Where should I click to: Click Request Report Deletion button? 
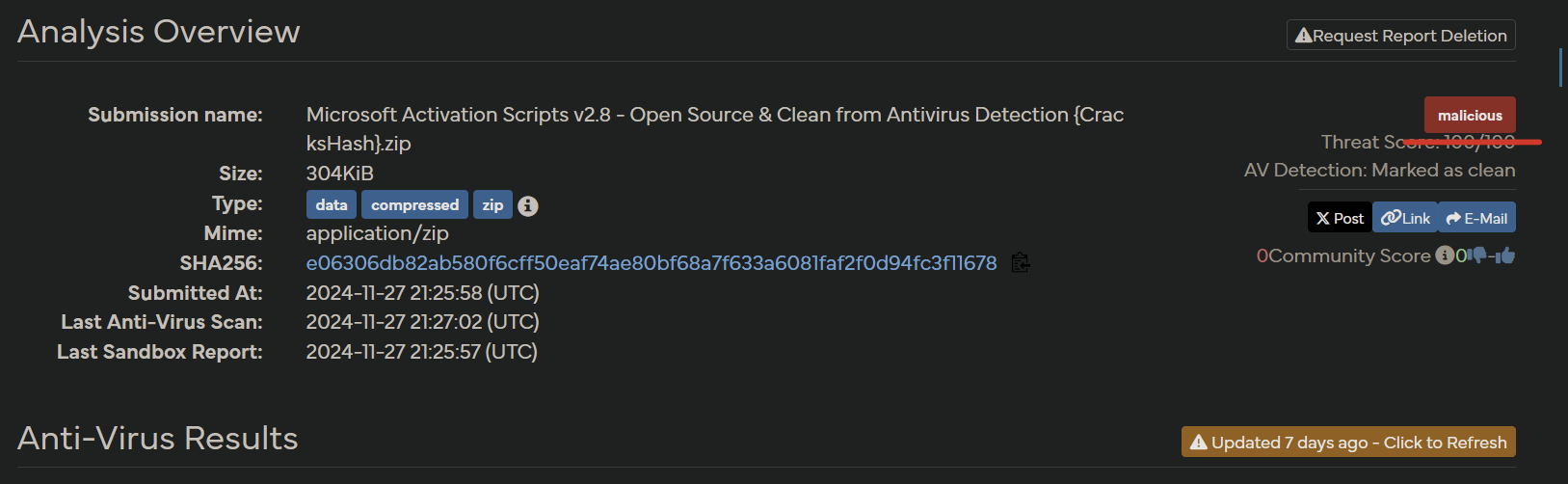(1400, 36)
